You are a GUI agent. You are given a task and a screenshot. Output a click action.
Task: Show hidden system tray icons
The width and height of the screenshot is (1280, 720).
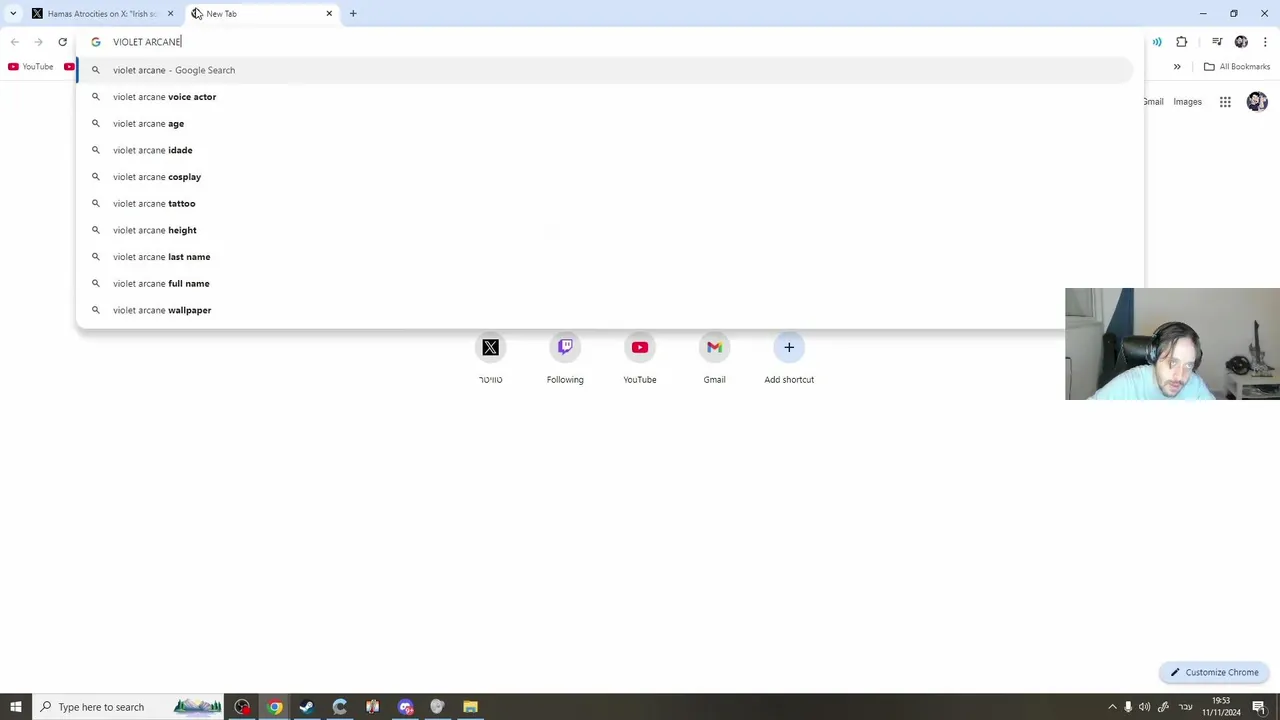click(1112, 707)
